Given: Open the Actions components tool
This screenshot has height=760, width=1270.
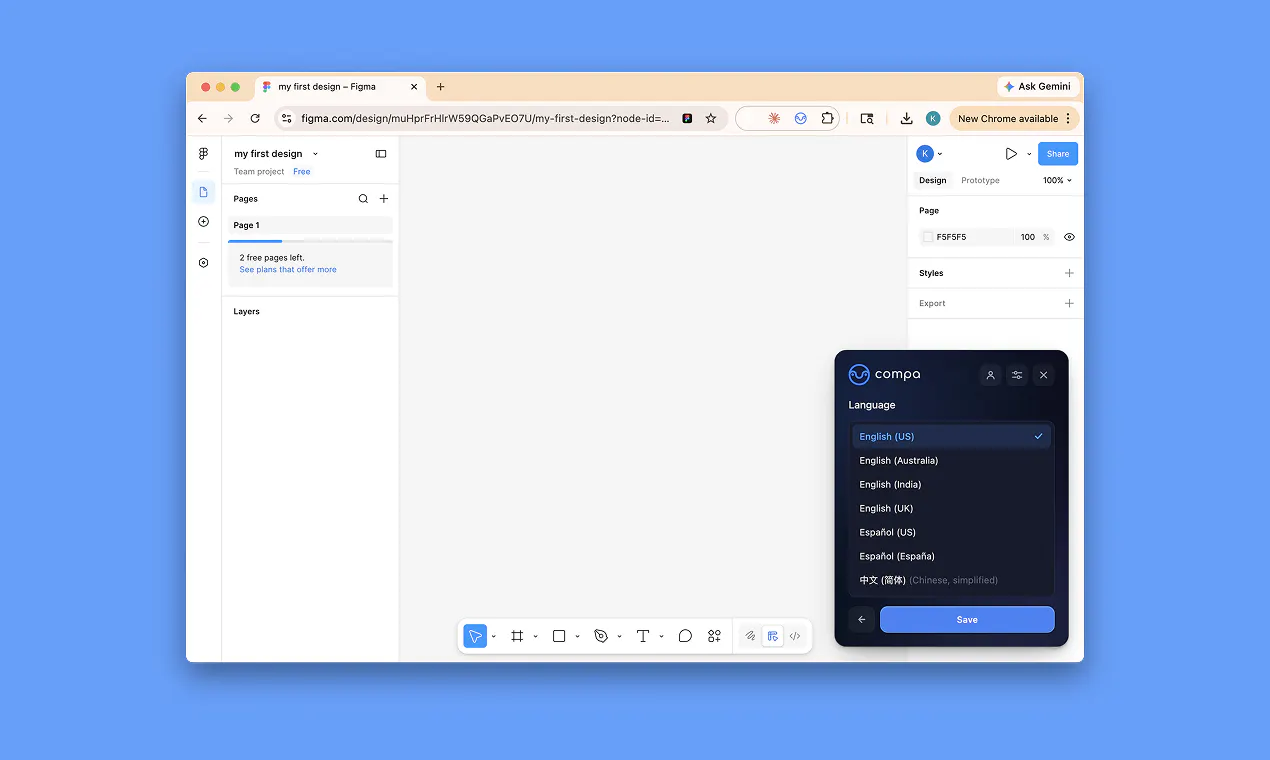Looking at the screenshot, I should [714, 636].
